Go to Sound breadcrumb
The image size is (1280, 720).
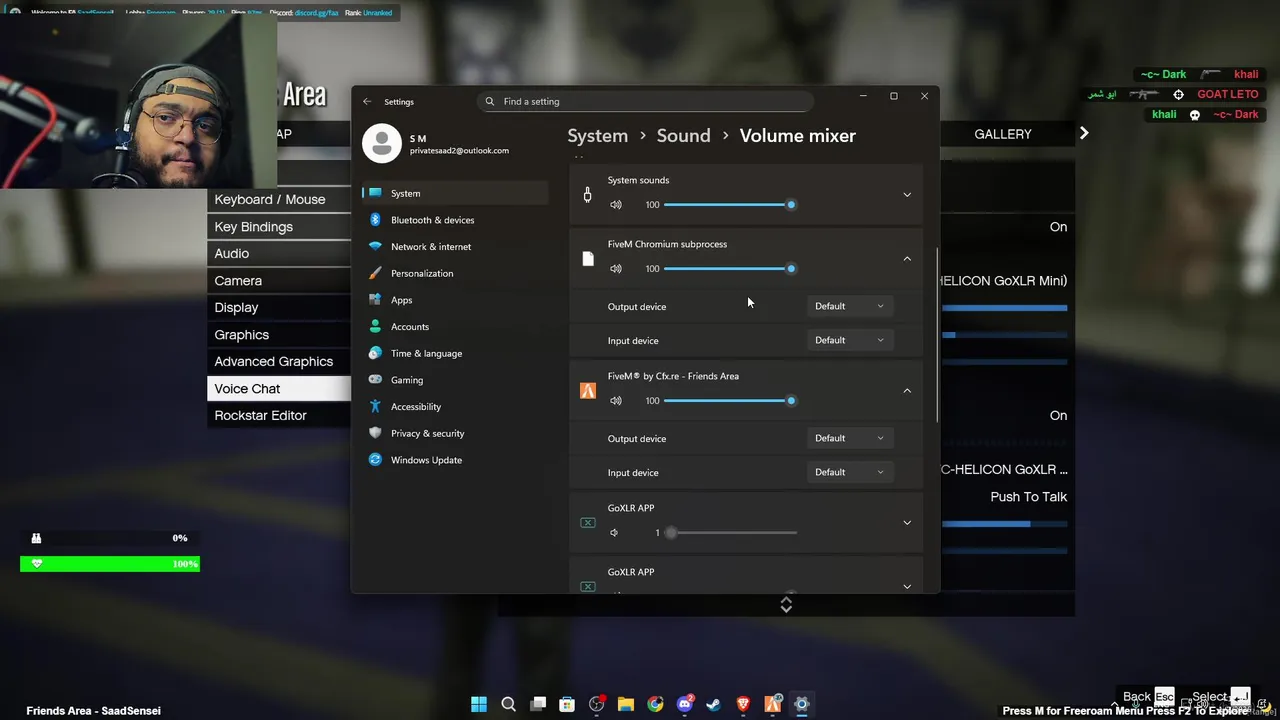[684, 136]
